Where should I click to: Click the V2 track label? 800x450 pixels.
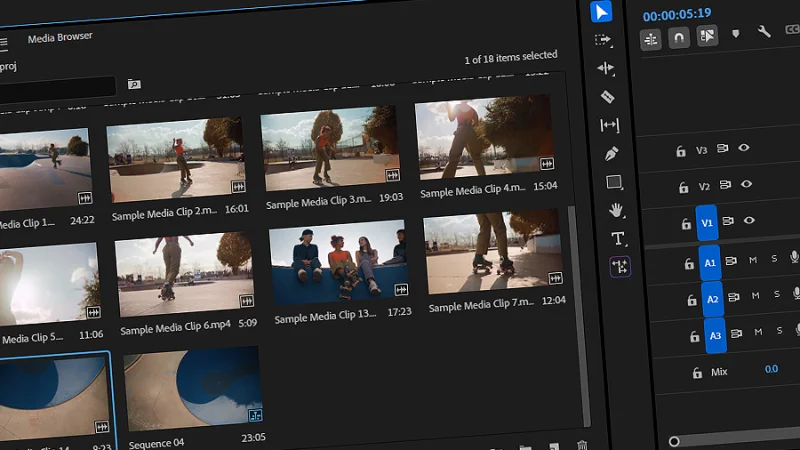click(x=704, y=187)
